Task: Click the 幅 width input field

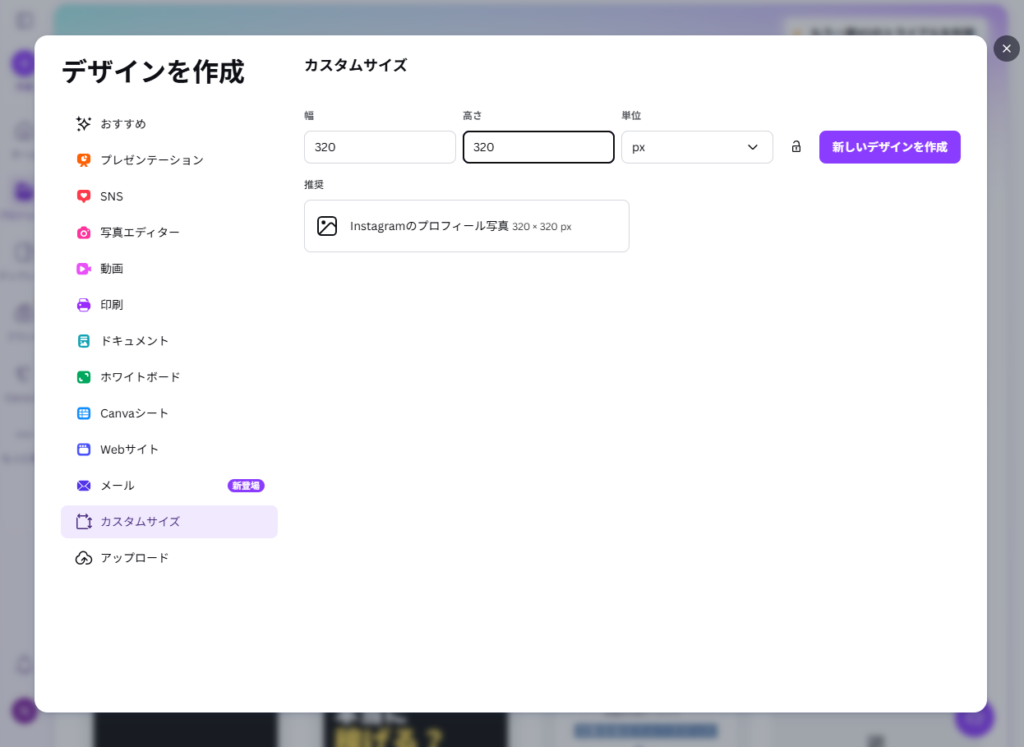Action: click(x=379, y=147)
